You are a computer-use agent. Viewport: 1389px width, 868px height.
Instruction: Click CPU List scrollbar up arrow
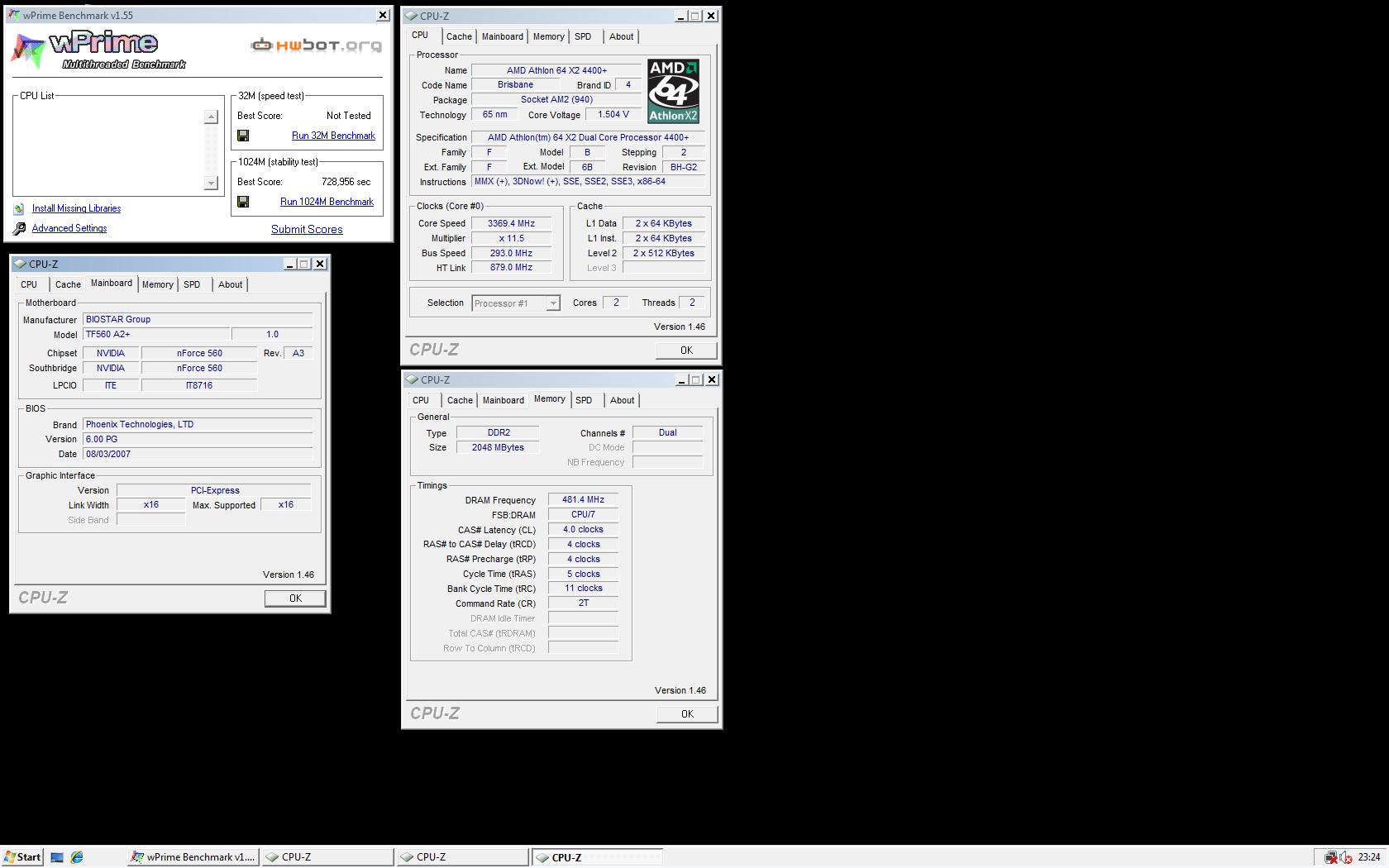click(x=211, y=117)
